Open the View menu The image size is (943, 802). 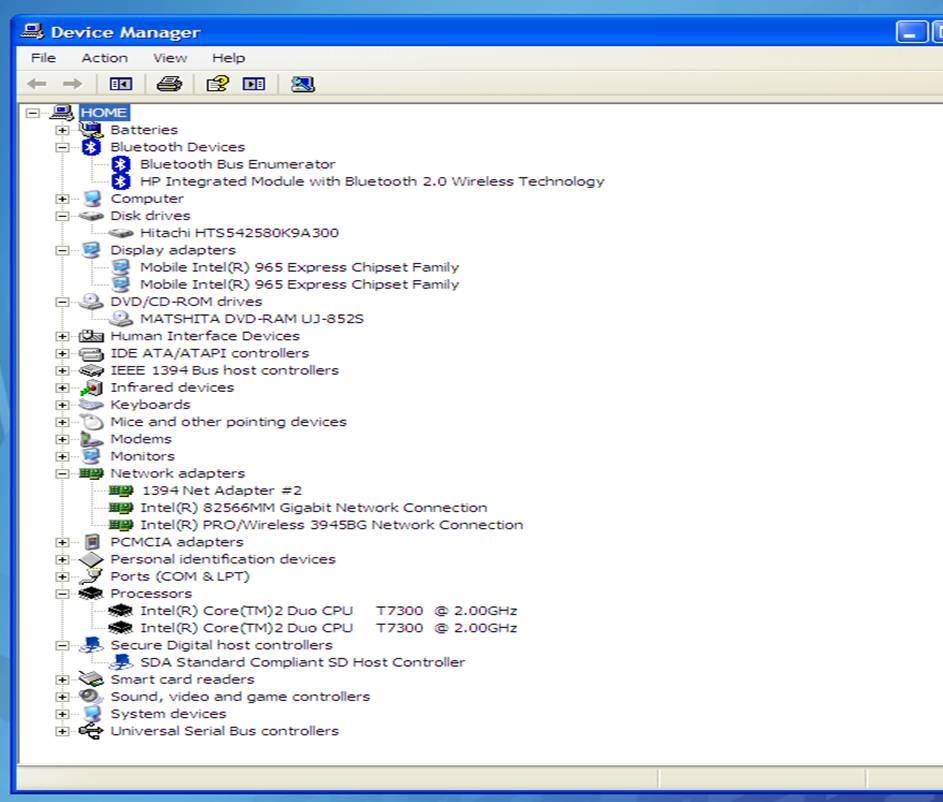[x=170, y=58]
